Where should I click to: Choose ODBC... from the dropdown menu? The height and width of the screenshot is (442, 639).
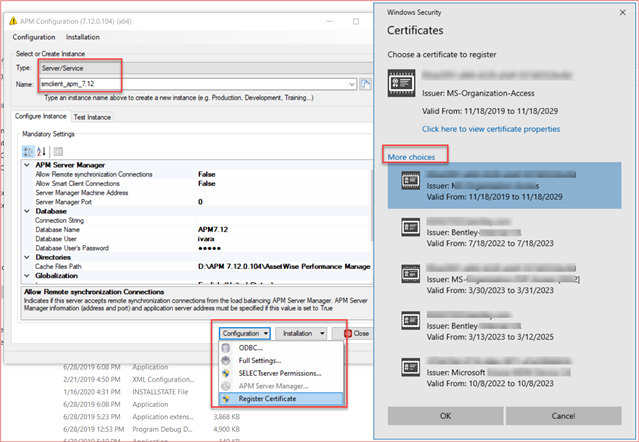(x=281, y=348)
